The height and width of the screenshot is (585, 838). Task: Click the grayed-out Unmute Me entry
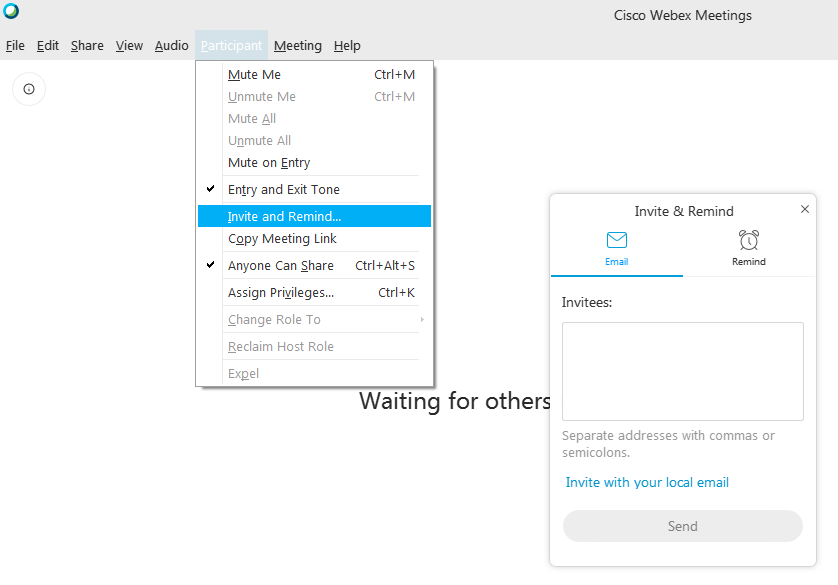coord(314,97)
